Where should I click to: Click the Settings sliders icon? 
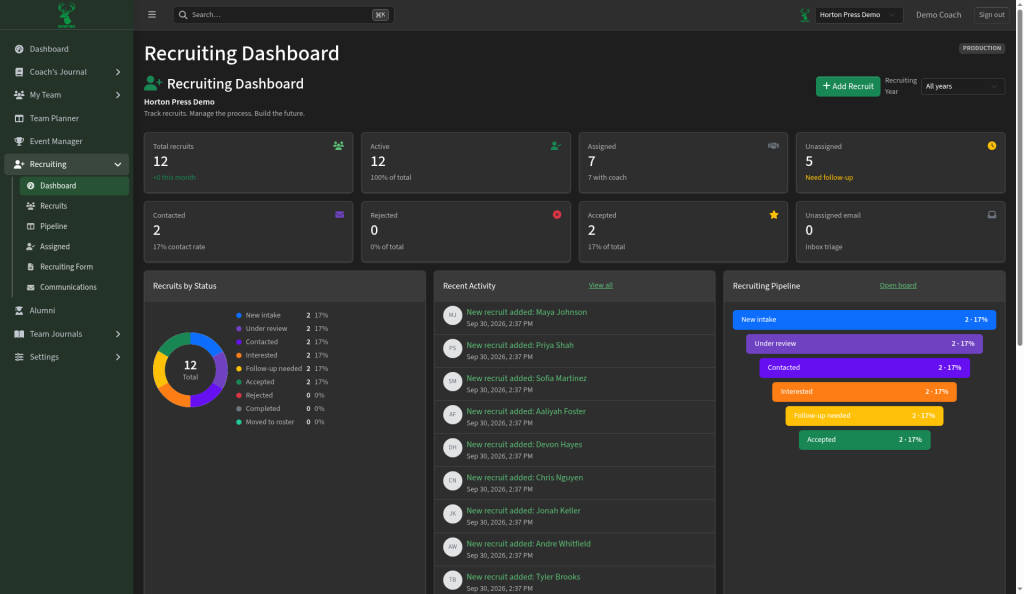point(19,357)
